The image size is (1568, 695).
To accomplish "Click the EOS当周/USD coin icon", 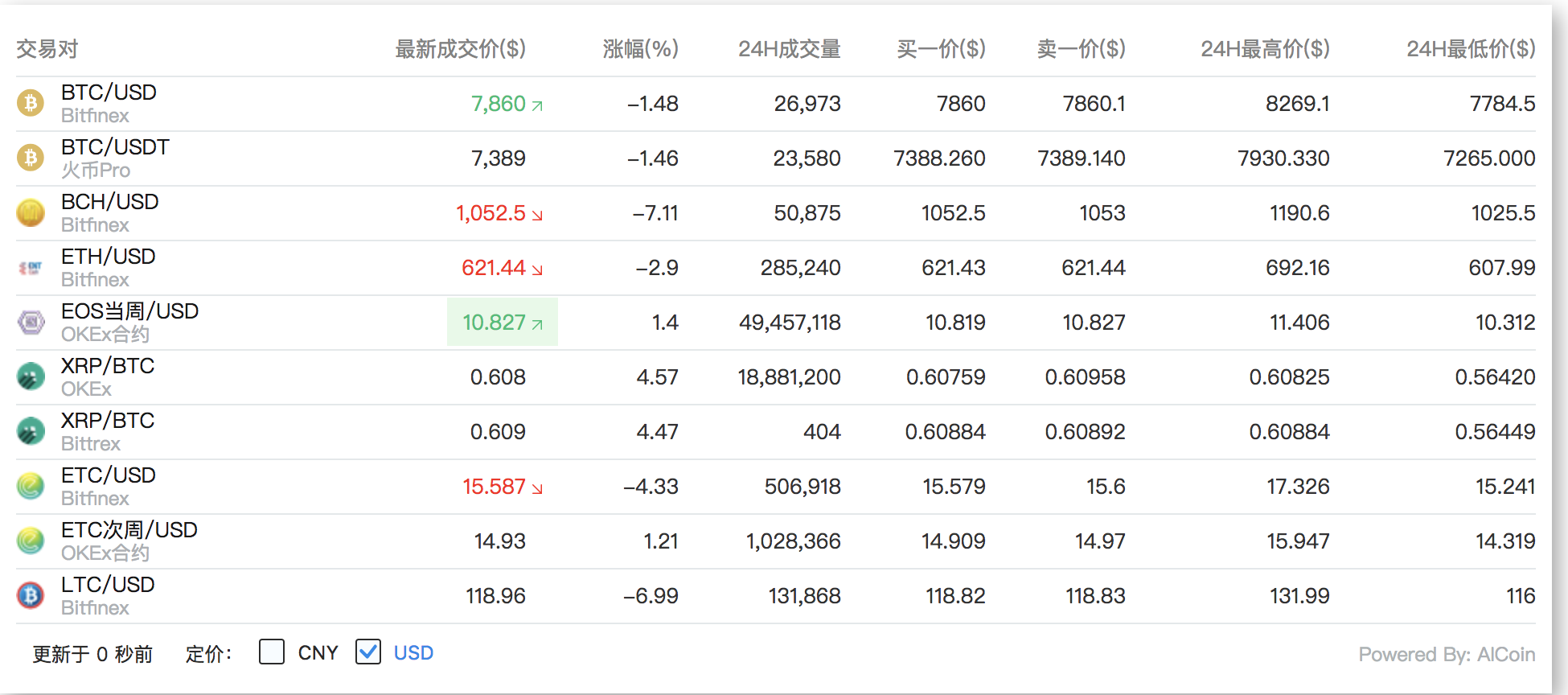I will [x=31, y=322].
